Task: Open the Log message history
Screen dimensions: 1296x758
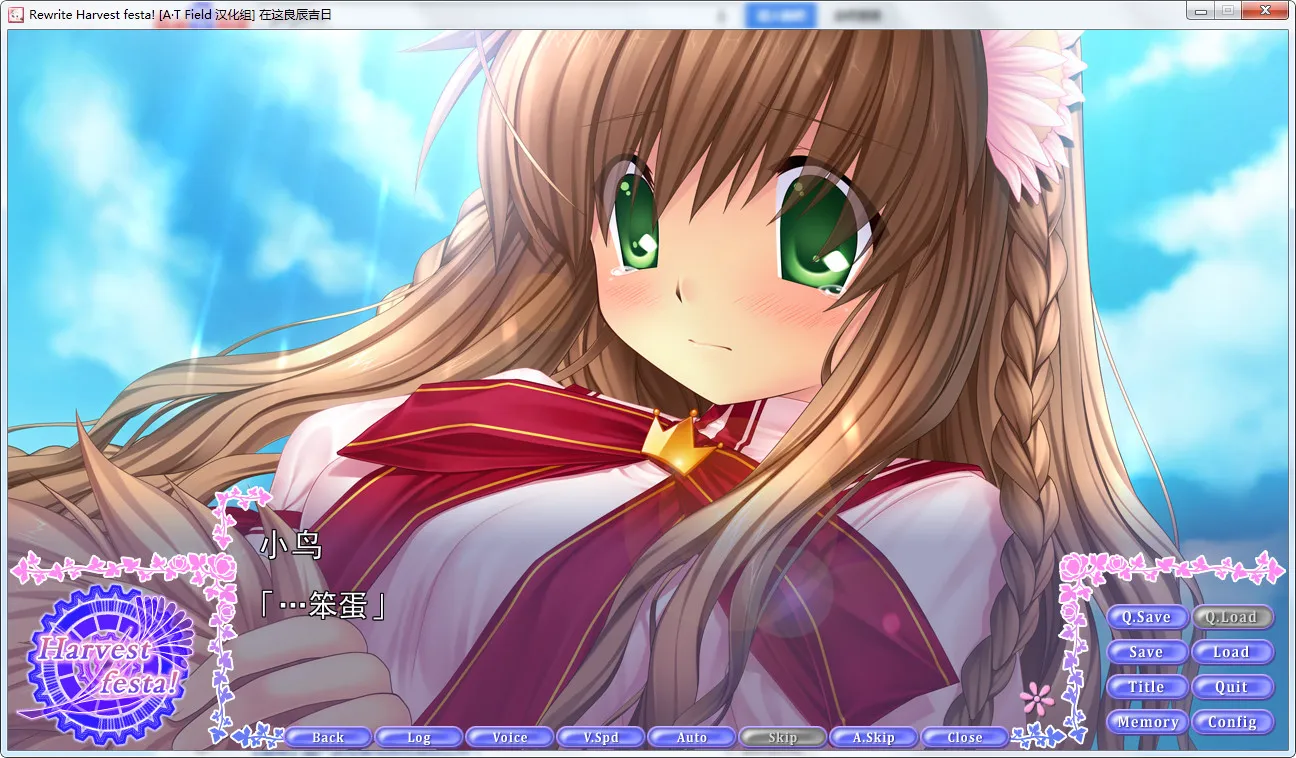Action: pyautogui.click(x=419, y=737)
